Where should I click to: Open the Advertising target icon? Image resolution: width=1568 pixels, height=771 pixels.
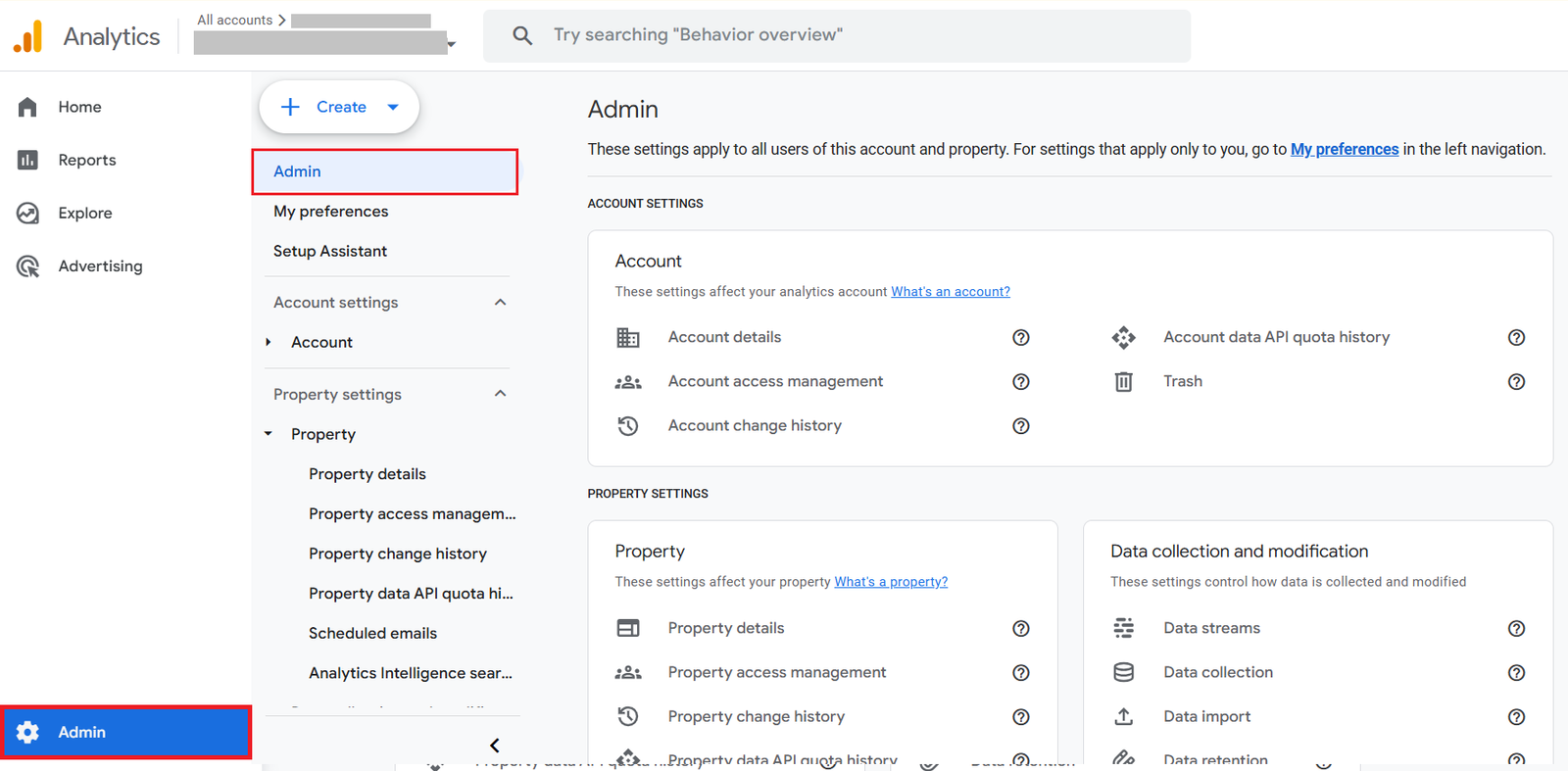27,265
